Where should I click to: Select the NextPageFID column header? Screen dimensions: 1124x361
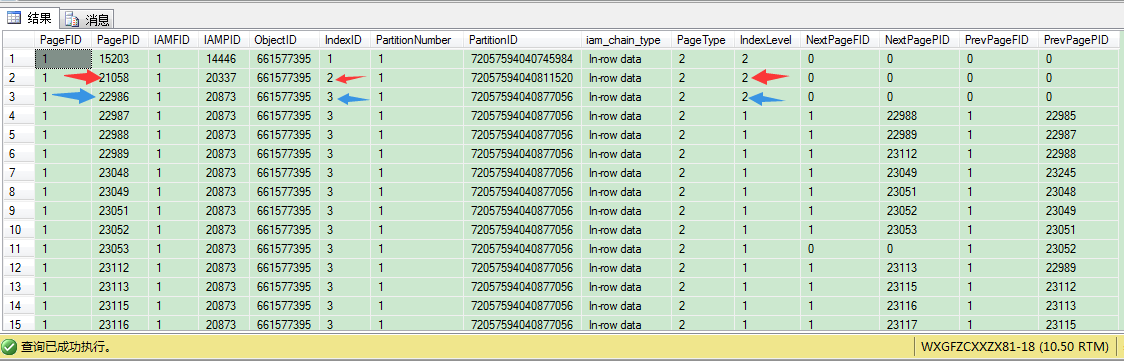(839, 40)
